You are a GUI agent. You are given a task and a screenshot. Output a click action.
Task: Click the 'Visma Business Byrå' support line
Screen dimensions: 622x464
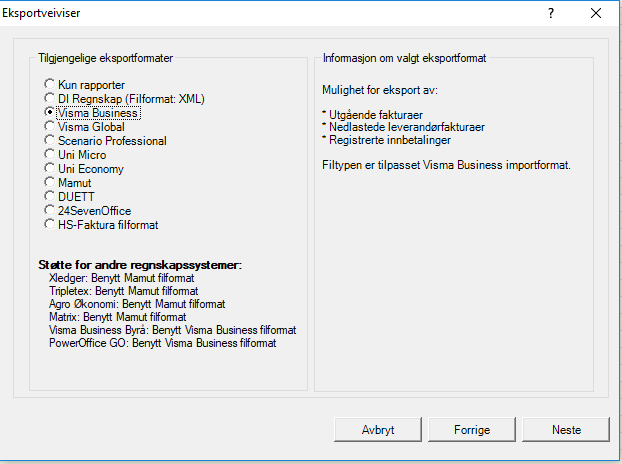173,330
